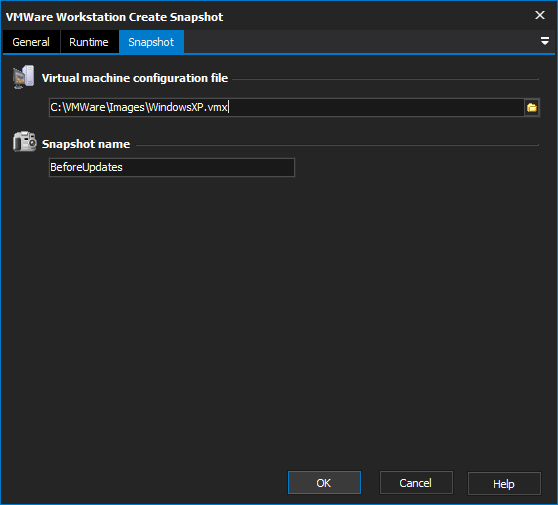This screenshot has width=558, height=505.
Task: Click the folder browse icon for configuration file
Action: pyautogui.click(x=532, y=107)
